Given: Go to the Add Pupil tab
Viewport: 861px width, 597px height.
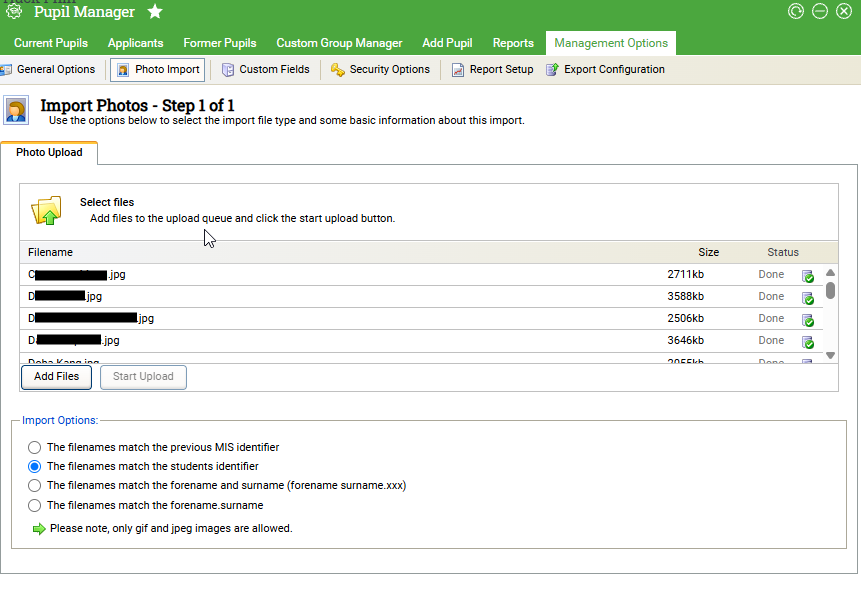Looking at the screenshot, I should [447, 43].
